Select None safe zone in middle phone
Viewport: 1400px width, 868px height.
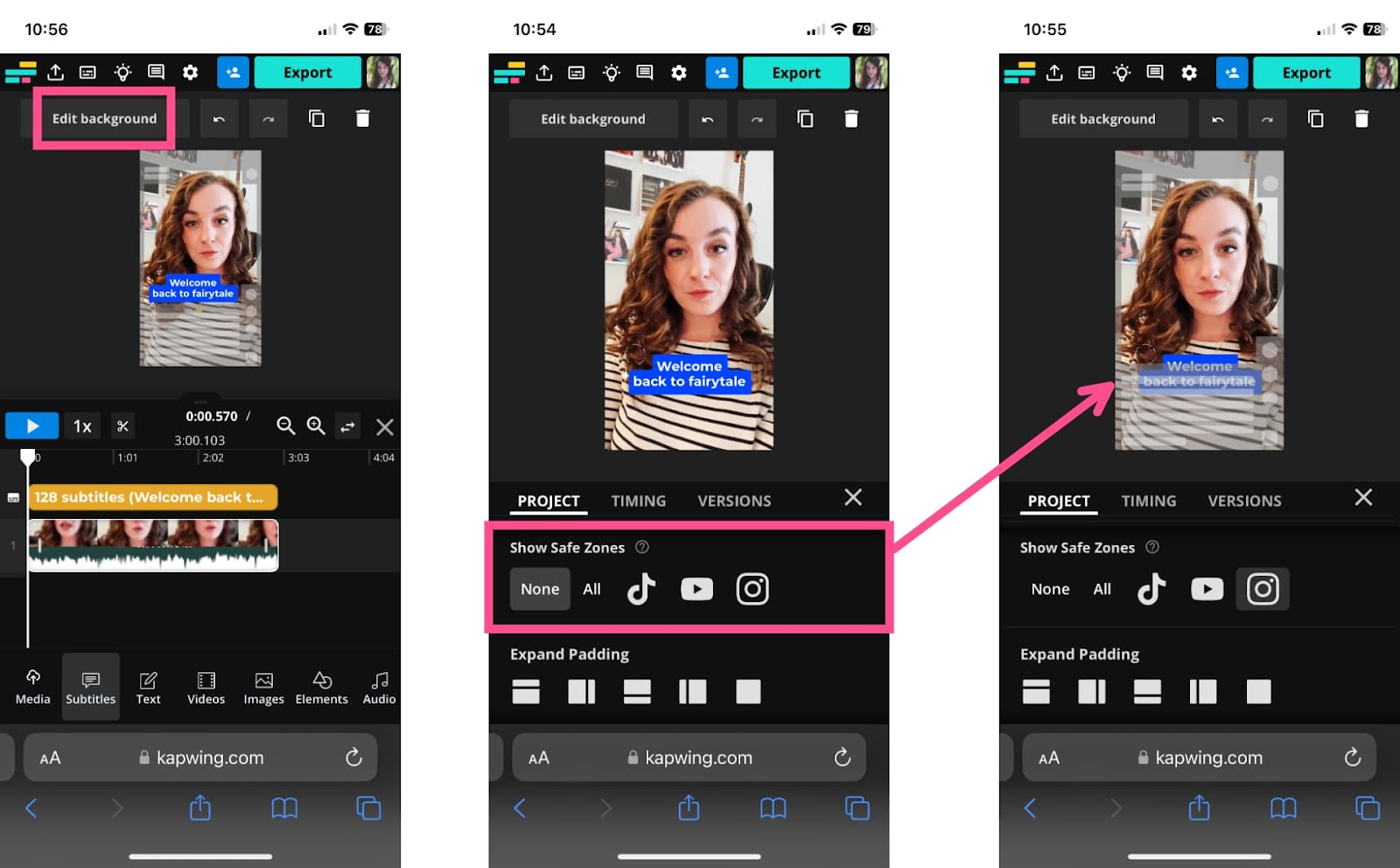[540, 589]
